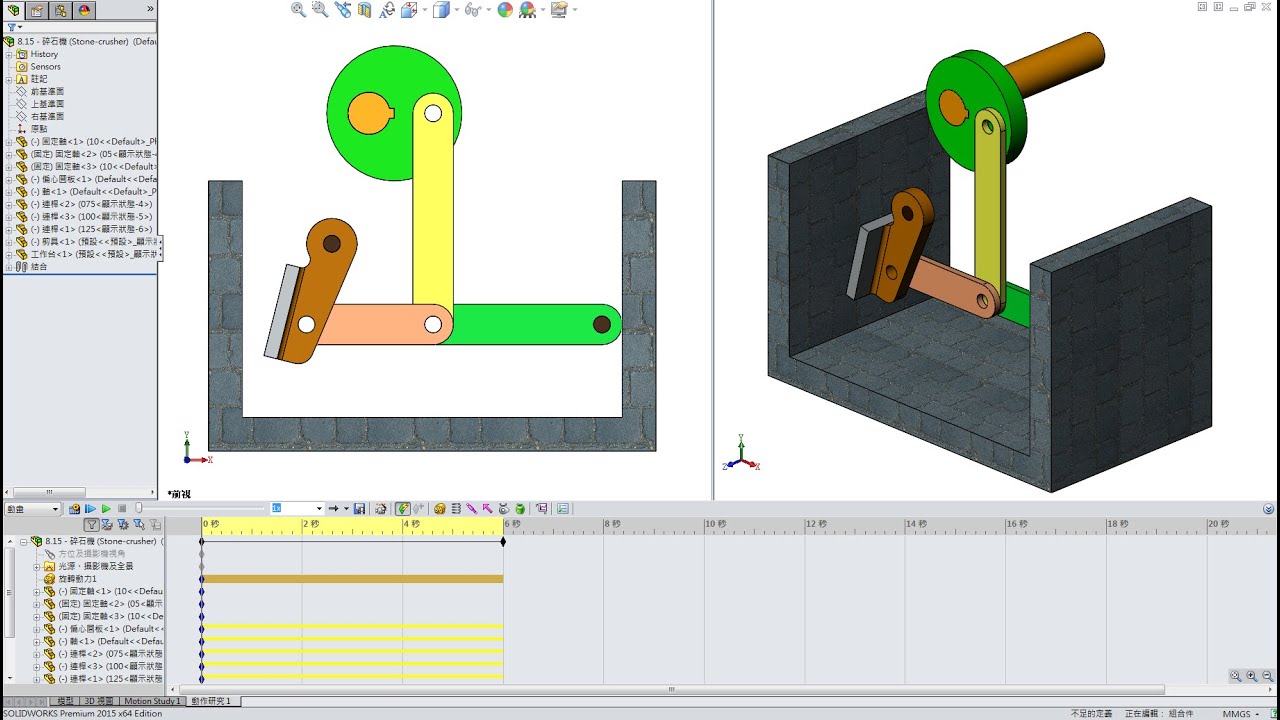Select the 原點 origin item
1280x720 pixels.
(32, 129)
